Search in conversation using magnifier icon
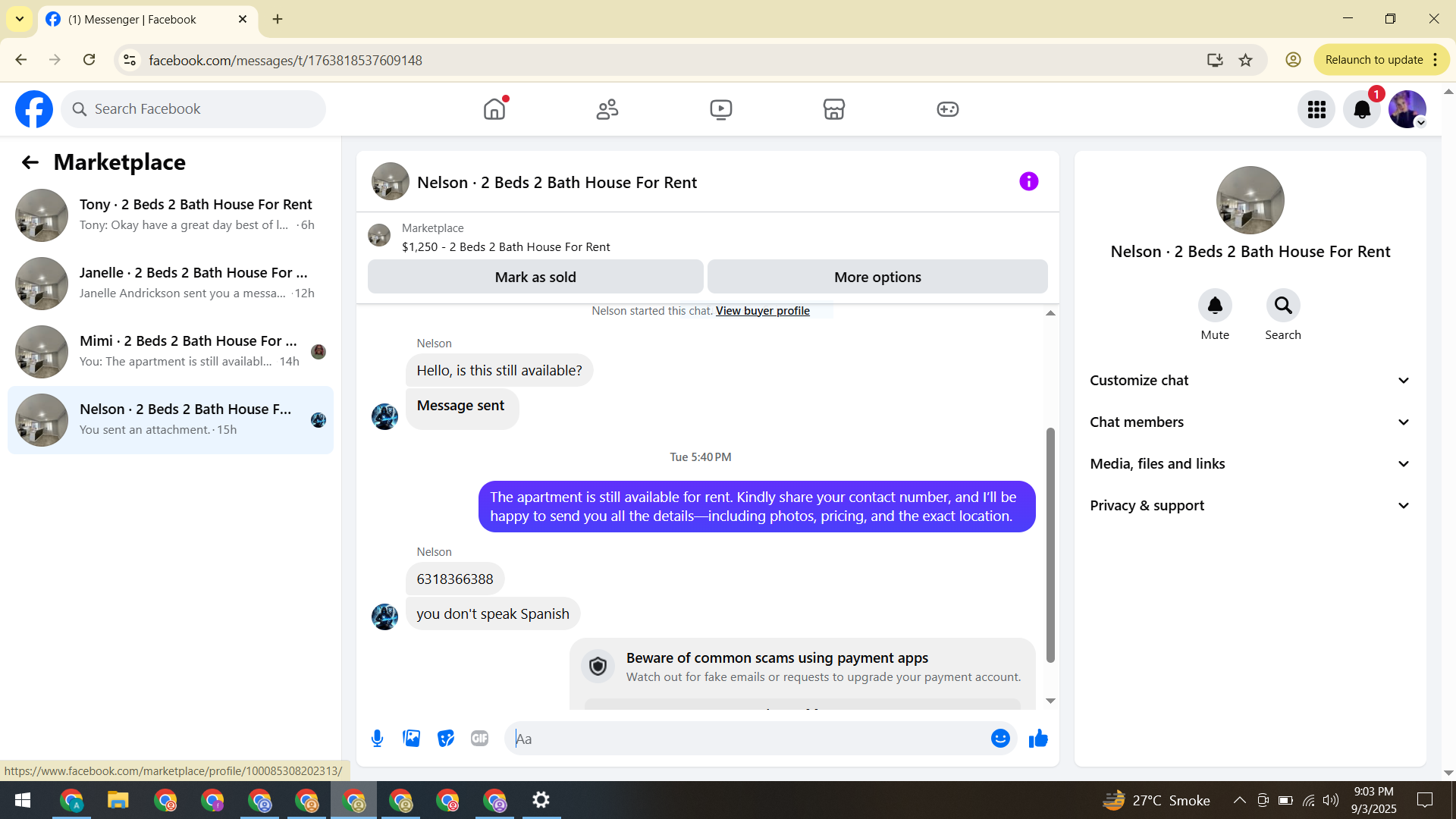The width and height of the screenshot is (1456, 819). (1283, 306)
